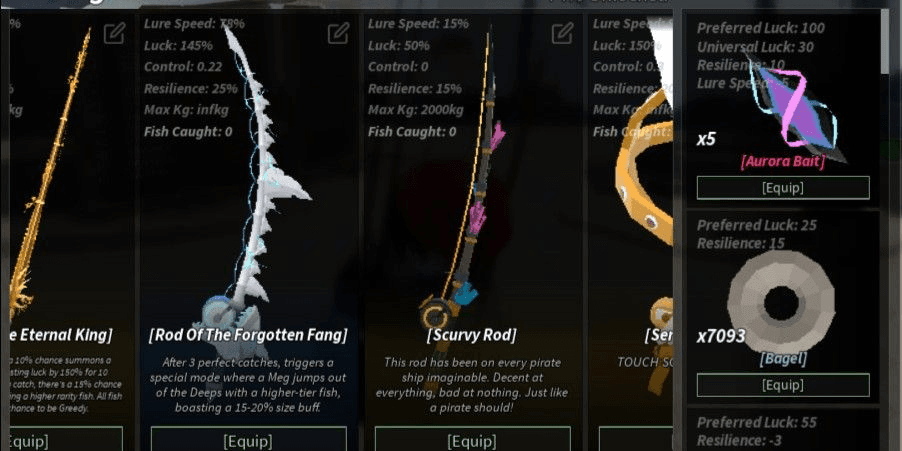The width and height of the screenshot is (902, 451).
Task: Equip the Eternal King rod
Action: point(66,440)
